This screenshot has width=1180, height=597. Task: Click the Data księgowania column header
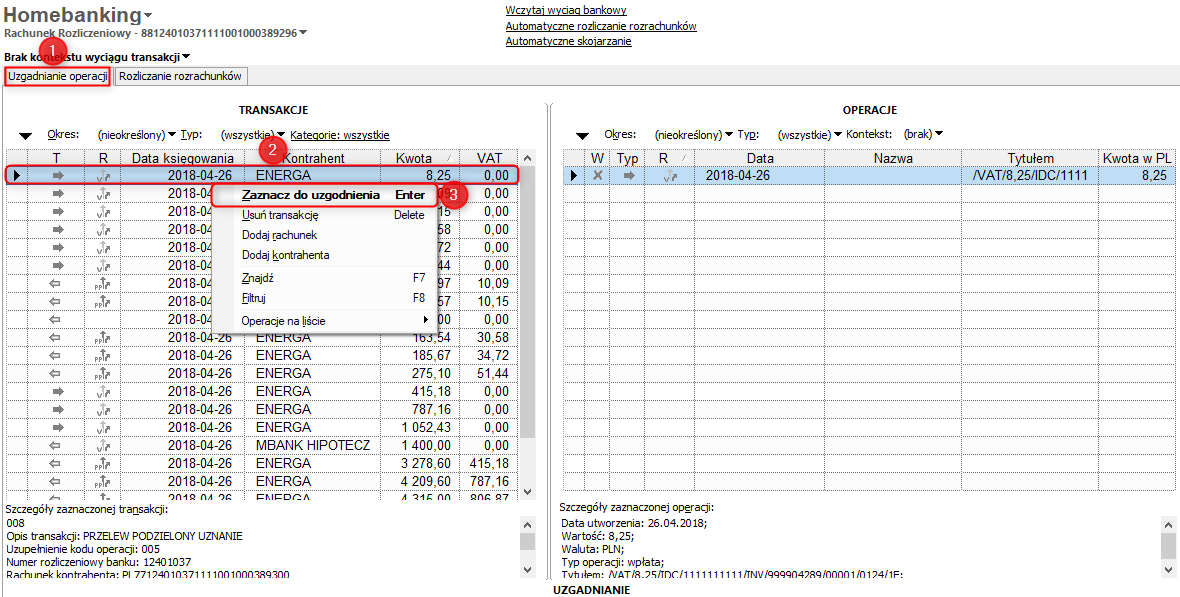[x=183, y=158]
